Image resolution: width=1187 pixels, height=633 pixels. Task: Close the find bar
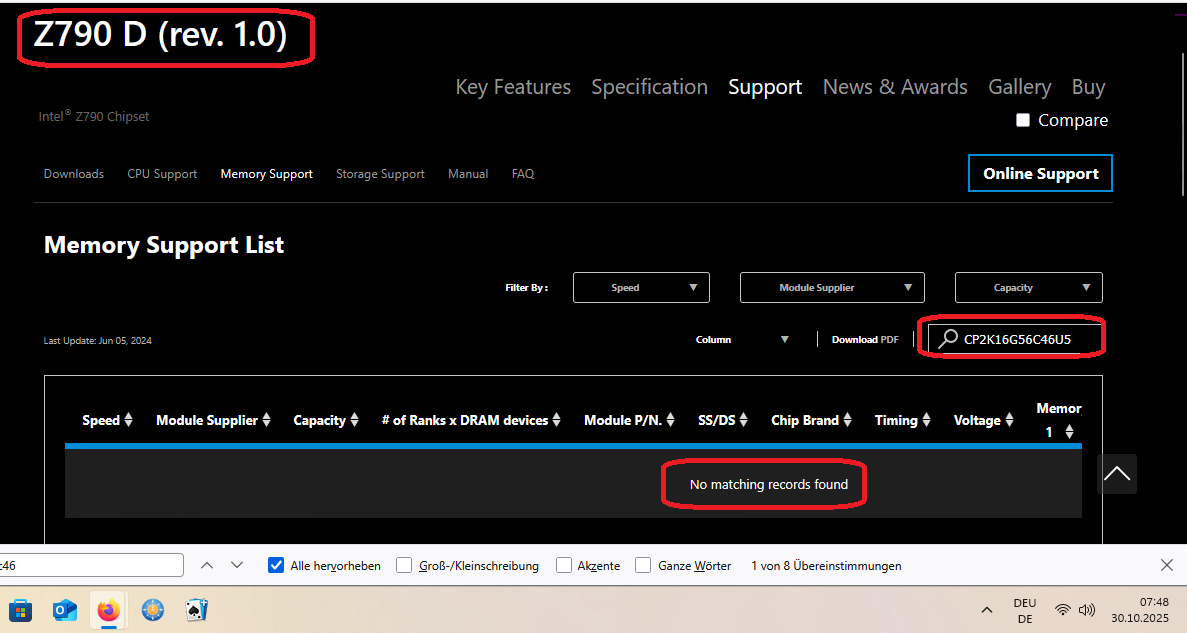[x=1167, y=566]
